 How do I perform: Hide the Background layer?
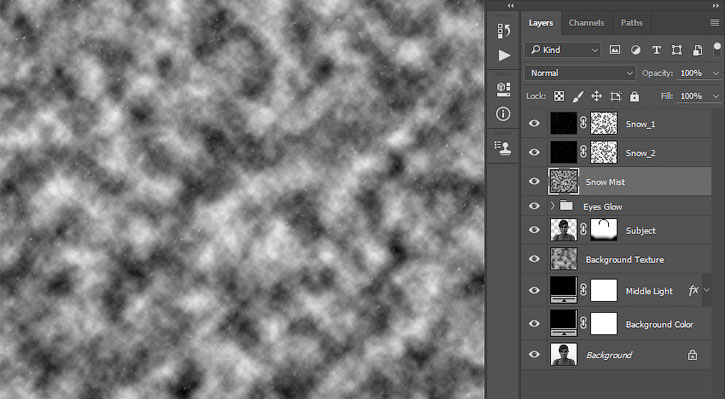click(534, 354)
